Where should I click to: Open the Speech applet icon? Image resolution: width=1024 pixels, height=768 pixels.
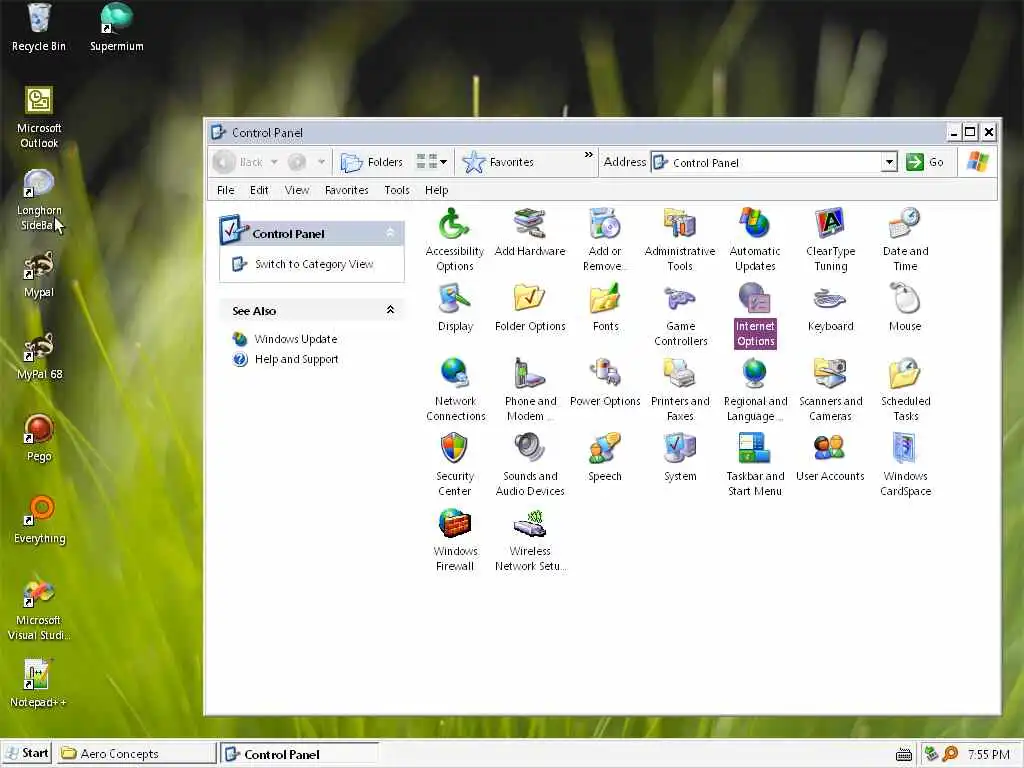[605, 458]
